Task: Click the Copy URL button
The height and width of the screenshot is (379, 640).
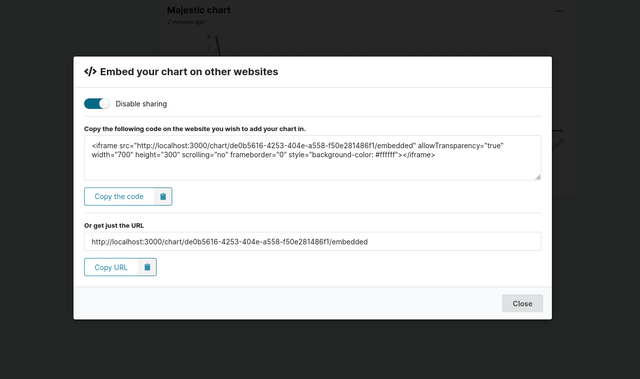Action: [120, 267]
